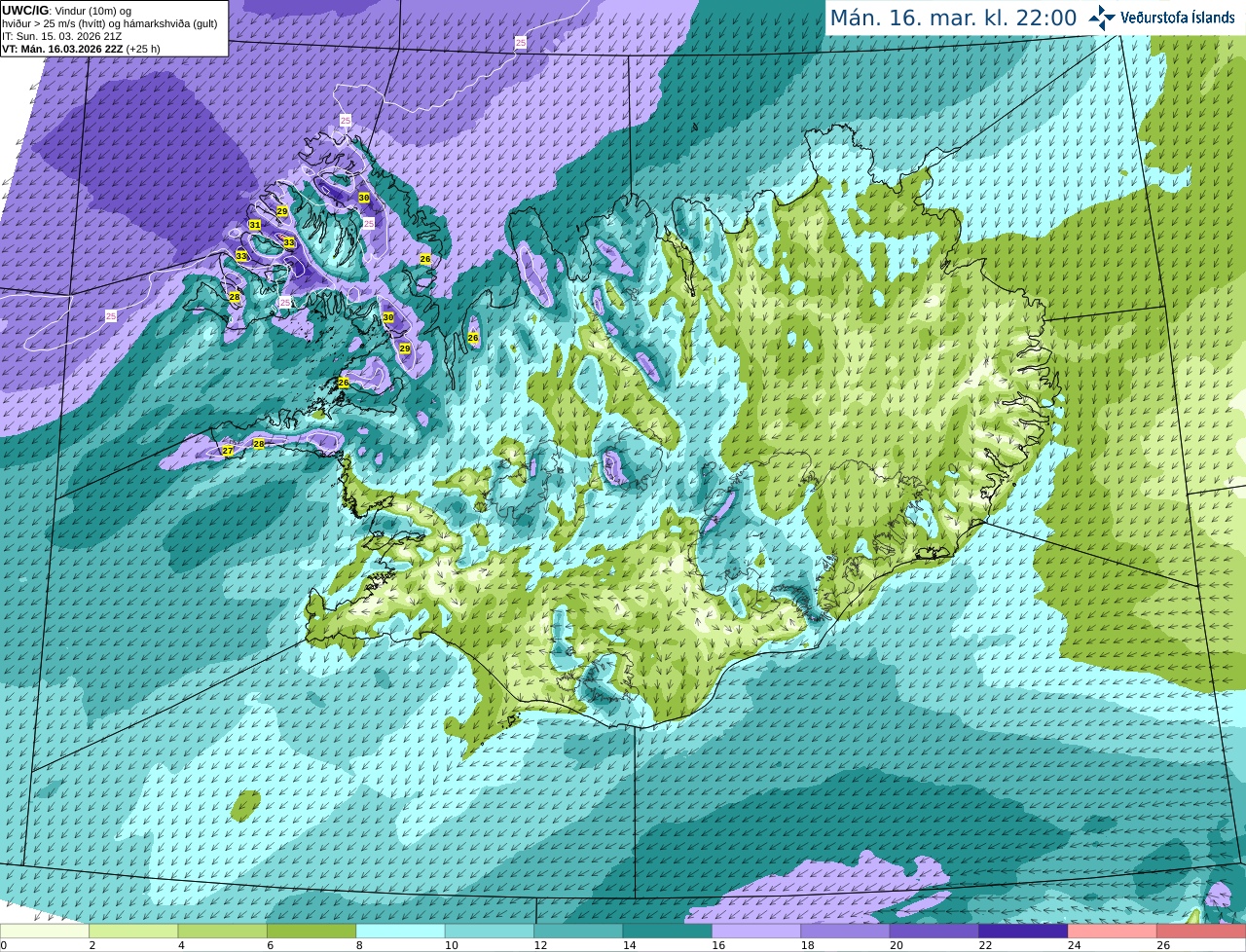This screenshot has width=1246, height=952.
Task: Pick the 18–20 m/s color swatch
Action: [x=846, y=931]
